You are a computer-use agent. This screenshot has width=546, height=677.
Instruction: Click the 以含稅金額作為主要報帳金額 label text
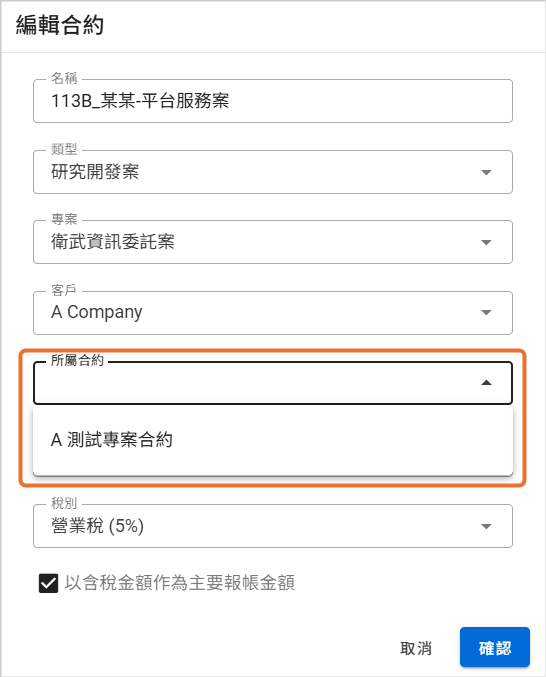pos(180,583)
